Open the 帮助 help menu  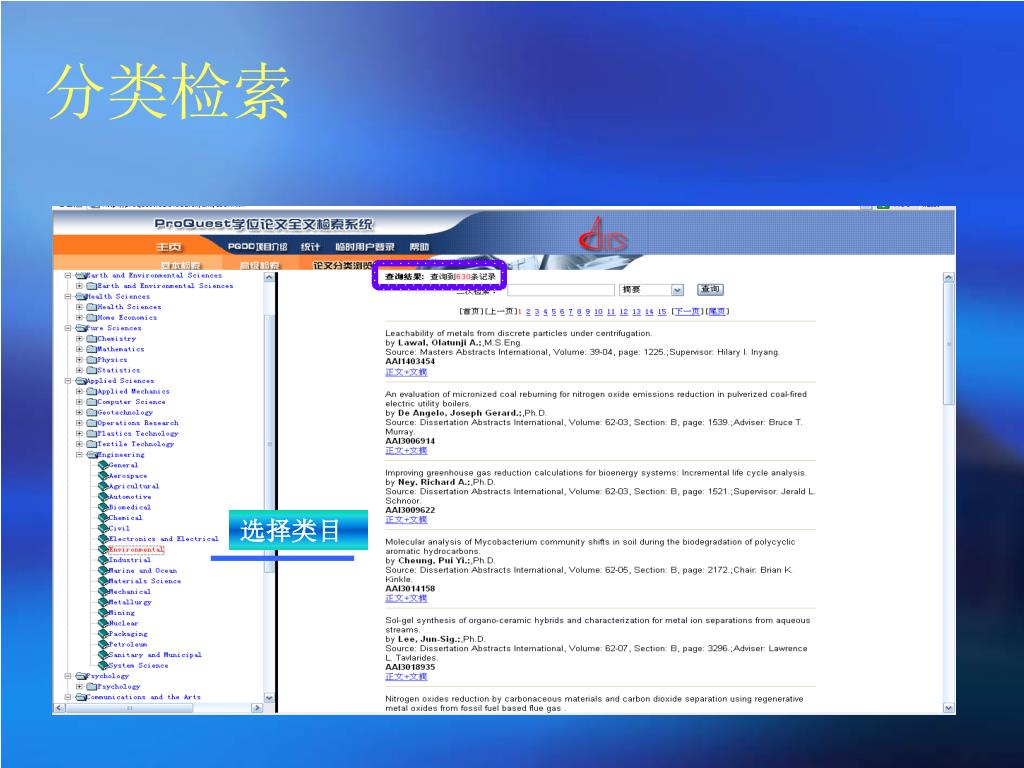(419, 247)
